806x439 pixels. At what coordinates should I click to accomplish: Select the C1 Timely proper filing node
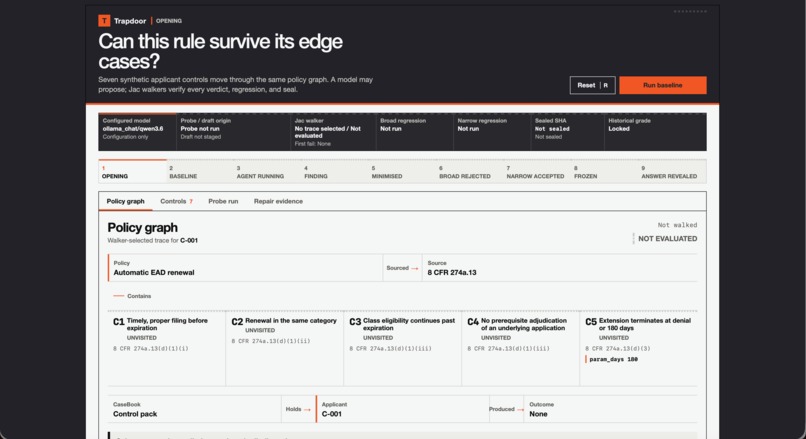[167, 349]
